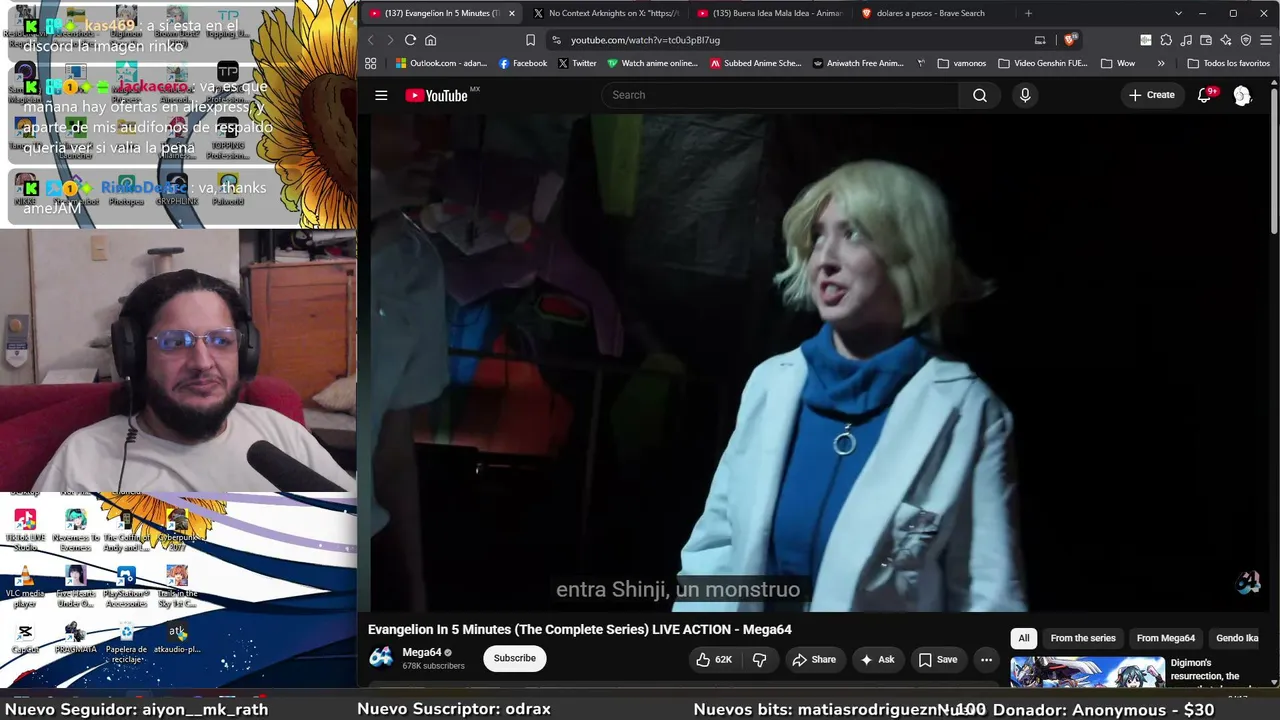Image resolution: width=1280 pixels, height=720 pixels.
Task: Open the Facebook bookmark
Action: click(523, 63)
